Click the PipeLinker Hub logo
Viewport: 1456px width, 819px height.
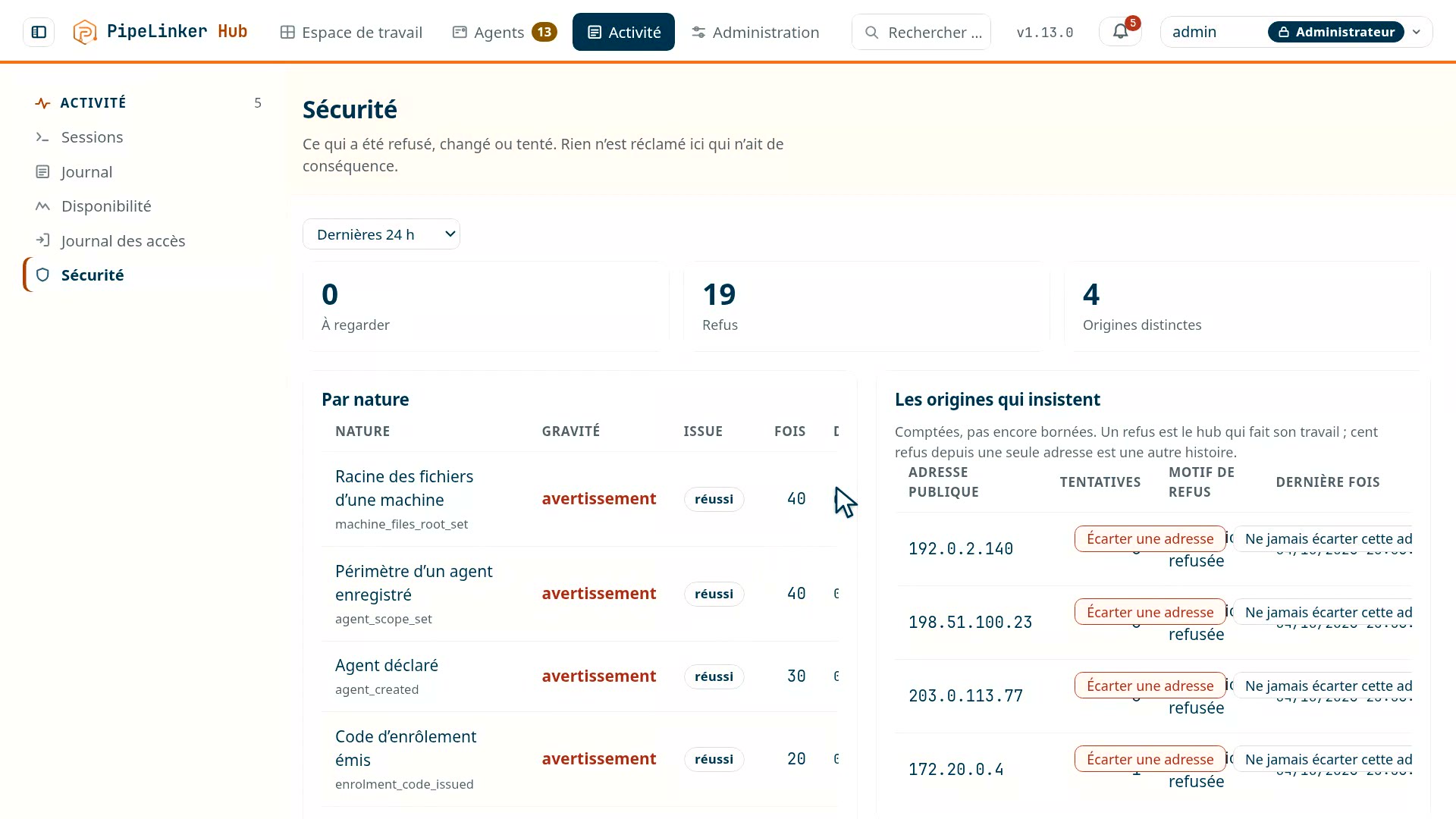coord(160,32)
